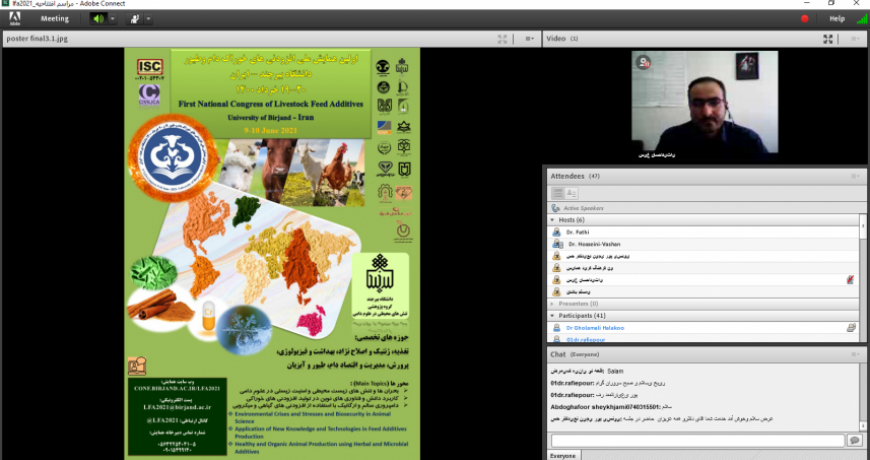
Task: Toggle the green speaker audio button
Action: [x=98, y=18]
